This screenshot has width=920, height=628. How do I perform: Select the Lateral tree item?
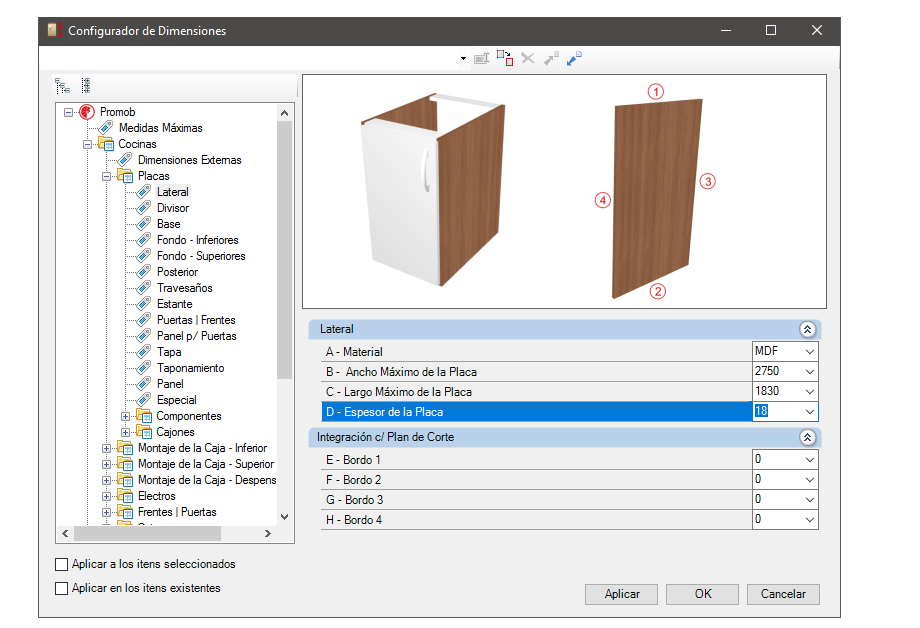(x=172, y=192)
